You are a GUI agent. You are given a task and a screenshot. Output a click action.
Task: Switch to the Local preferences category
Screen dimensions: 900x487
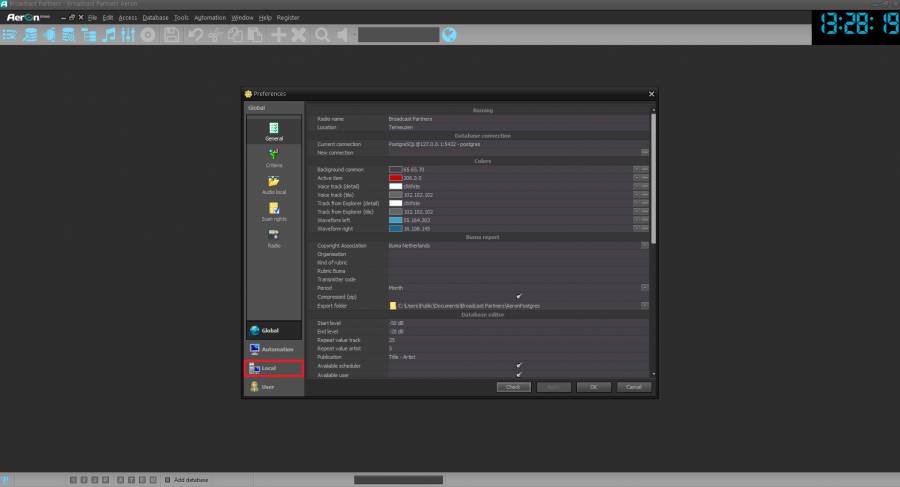pos(273,368)
